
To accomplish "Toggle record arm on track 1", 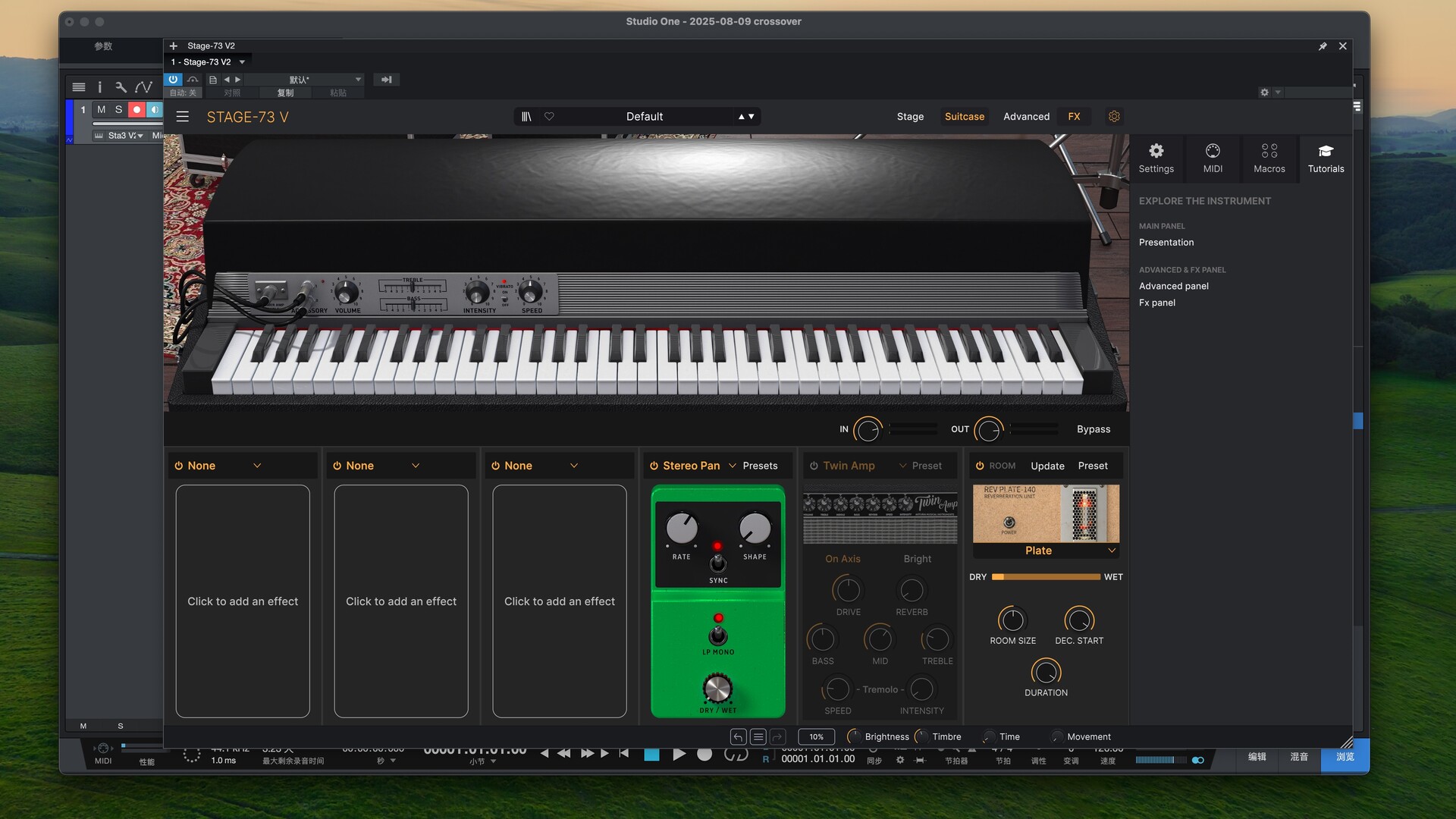I will point(136,110).
